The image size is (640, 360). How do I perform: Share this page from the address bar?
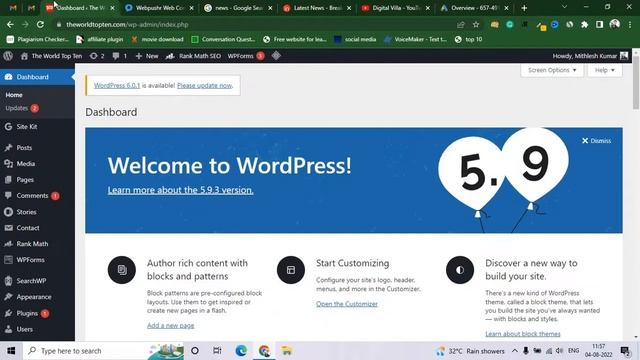pos(461,24)
